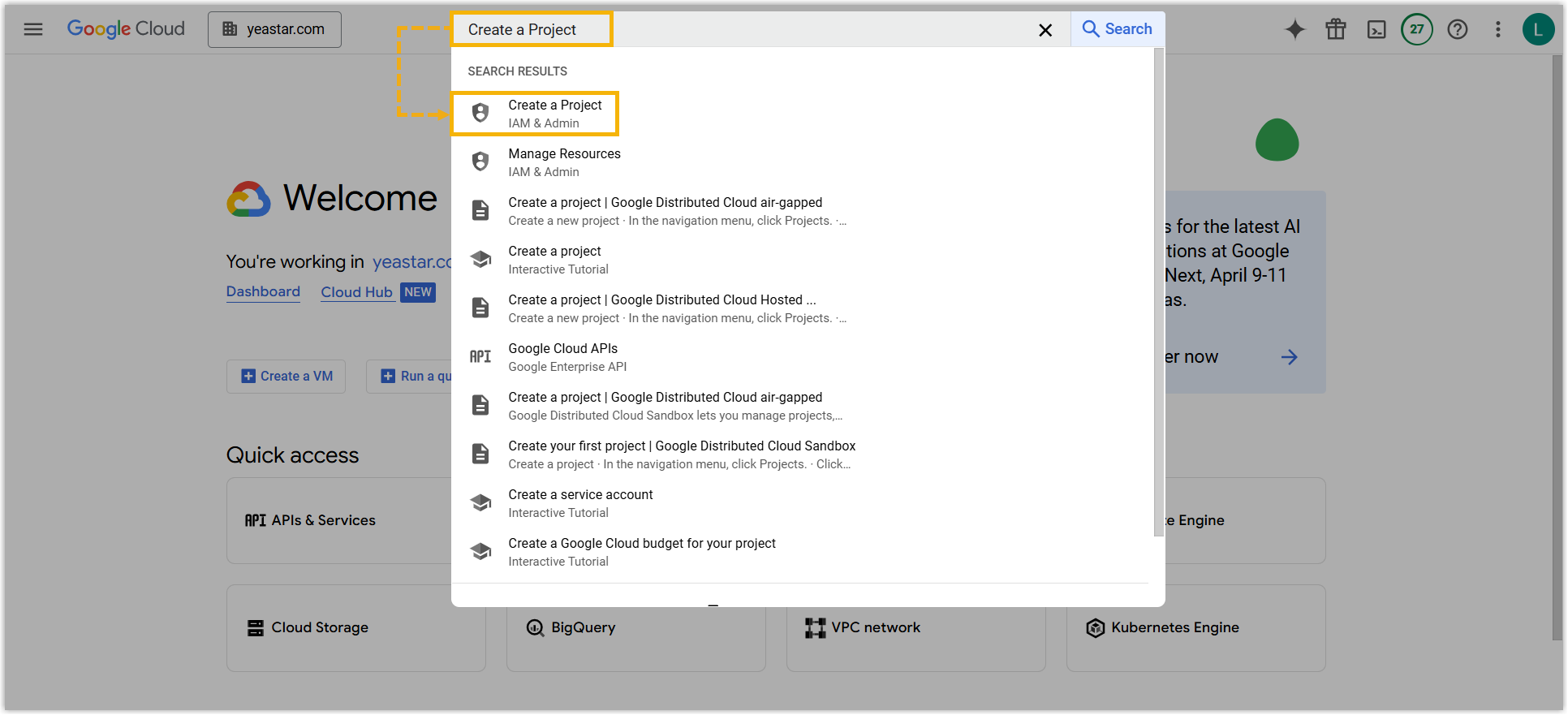Click the user account avatar L
The image size is (1568, 715).
[x=1538, y=30]
